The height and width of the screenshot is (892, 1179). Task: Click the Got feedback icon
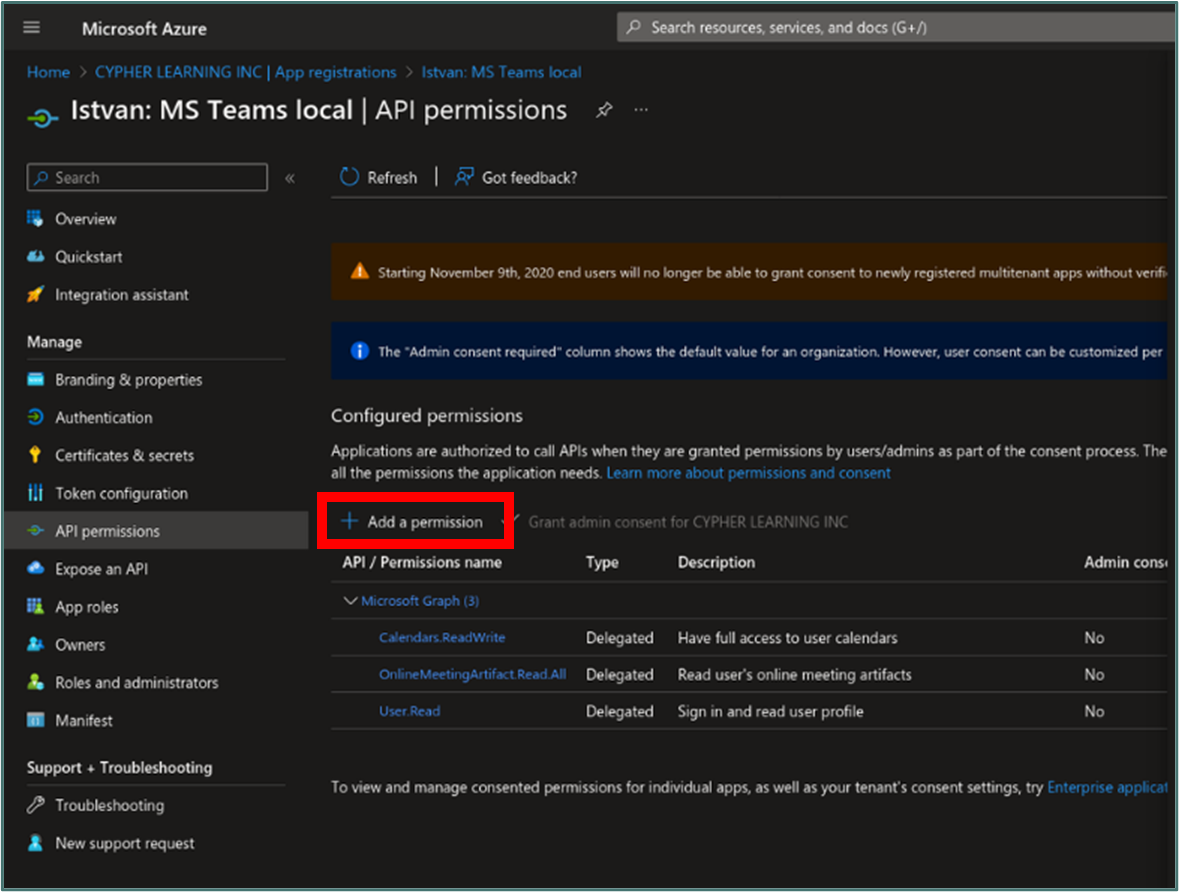[x=464, y=177]
